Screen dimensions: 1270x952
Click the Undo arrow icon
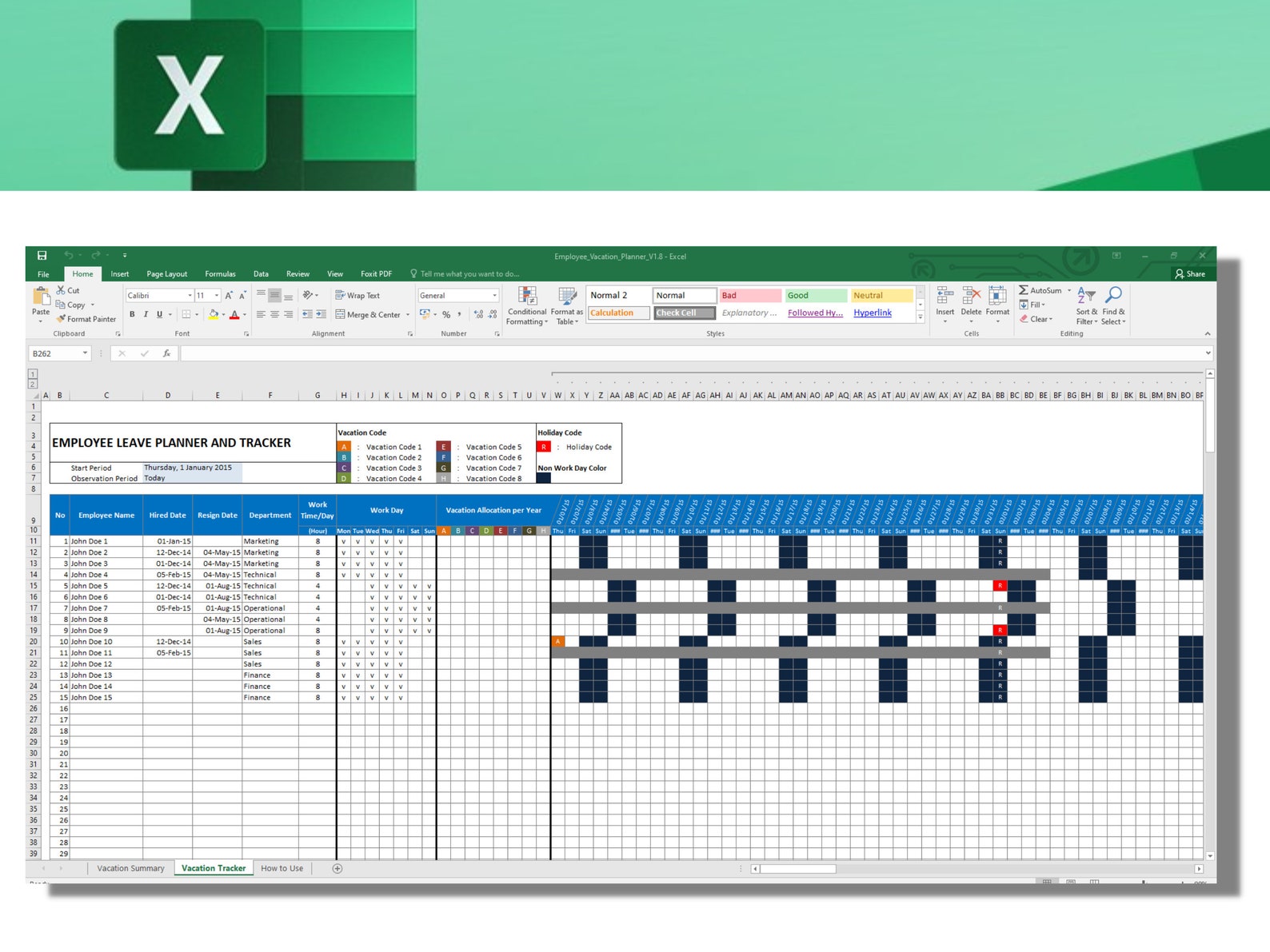(69, 256)
